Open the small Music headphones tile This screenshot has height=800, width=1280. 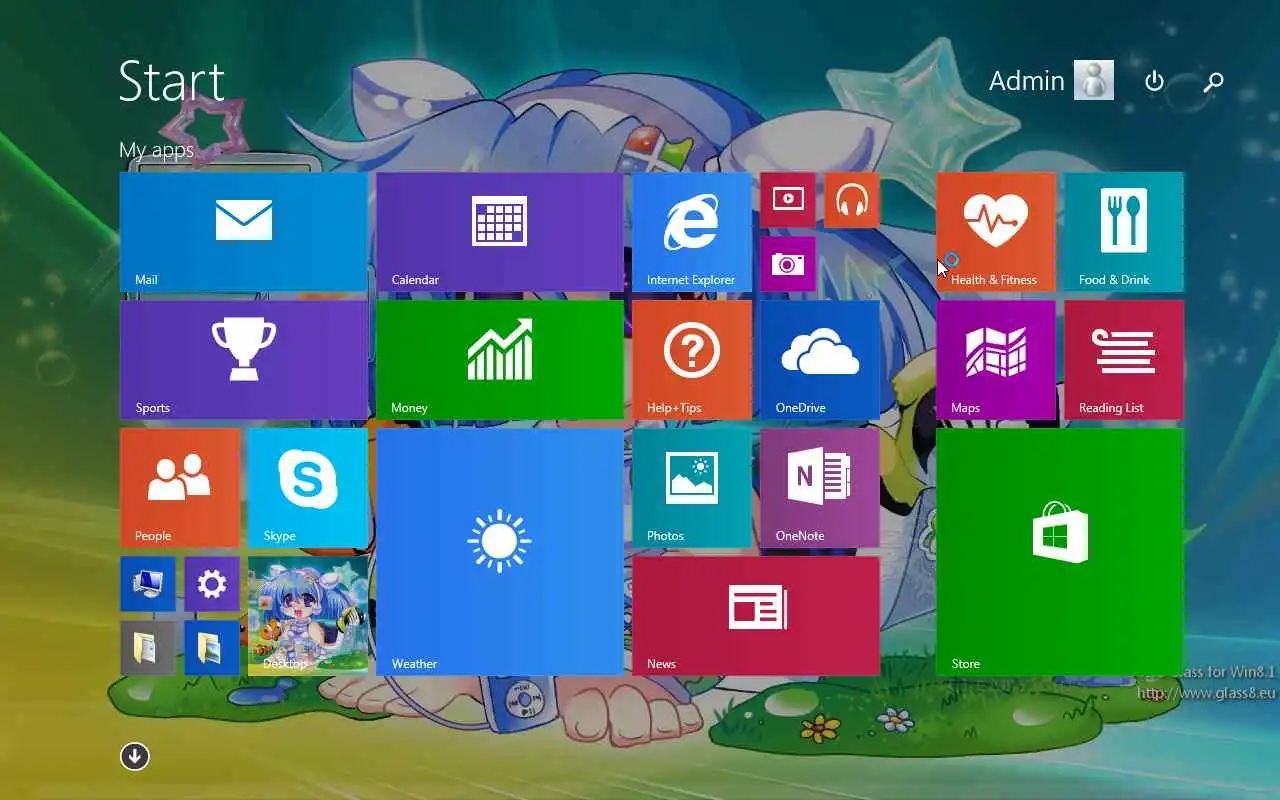[852, 200]
